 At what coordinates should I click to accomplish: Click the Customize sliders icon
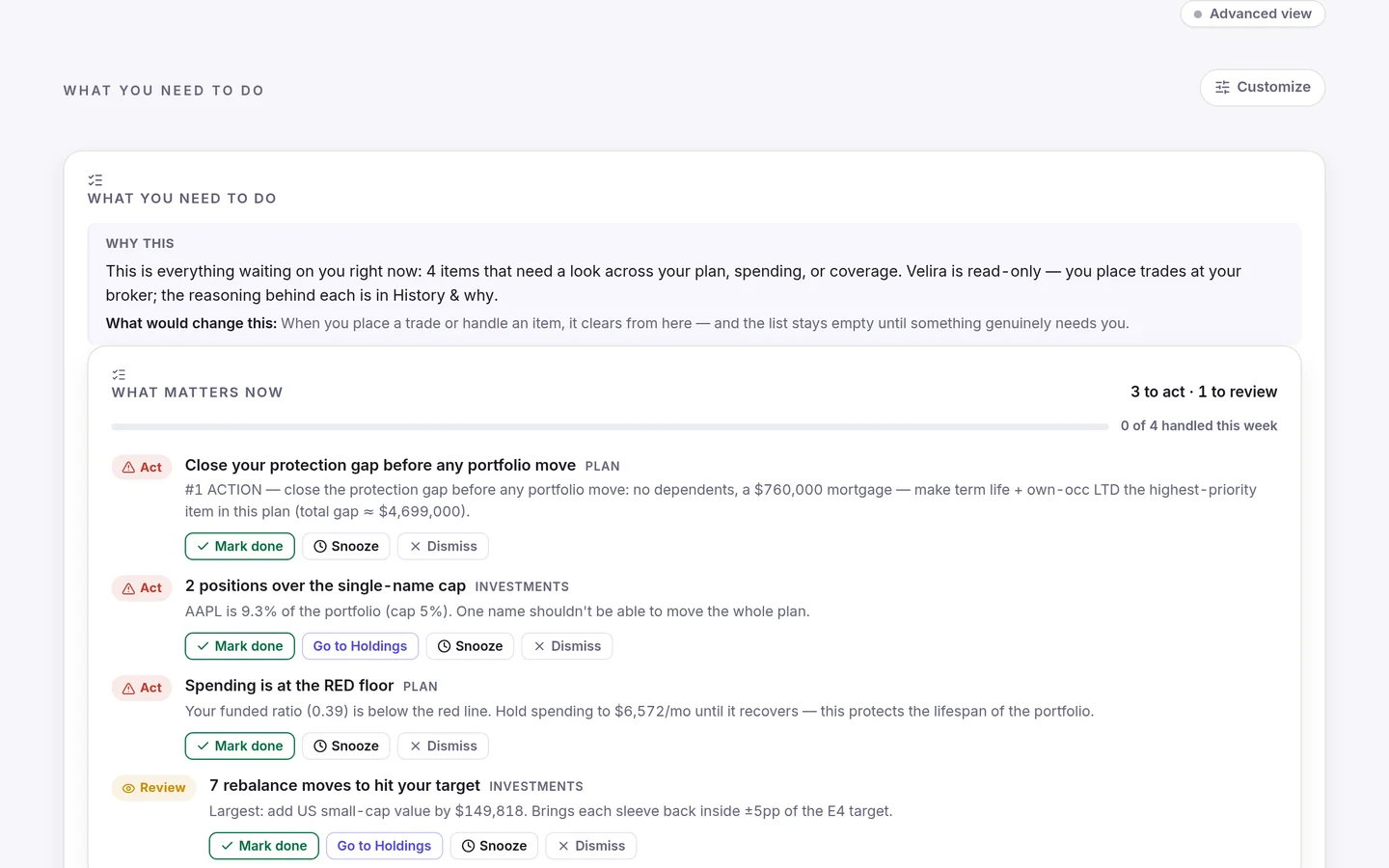click(x=1222, y=88)
